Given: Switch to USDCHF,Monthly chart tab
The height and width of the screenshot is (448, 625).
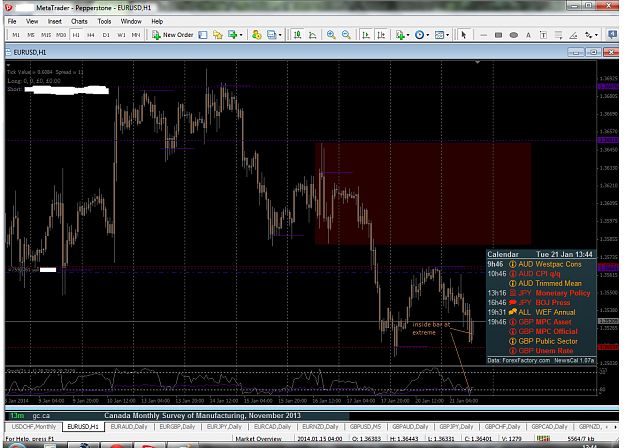Looking at the screenshot, I should point(33,427).
